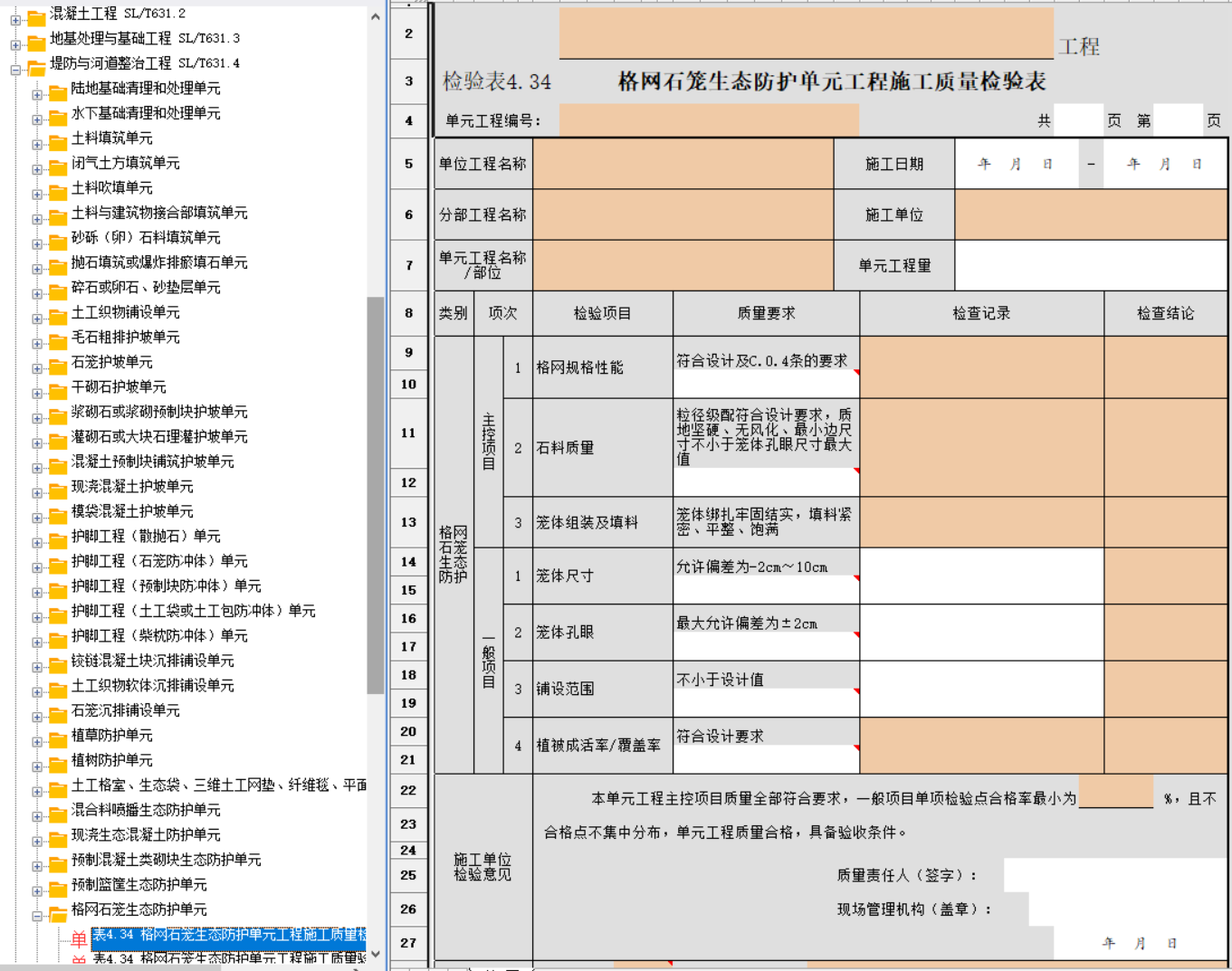Click the folder icon next to 模袋混凝土护坡单元
This screenshot has height=971, width=1232.
(58, 512)
